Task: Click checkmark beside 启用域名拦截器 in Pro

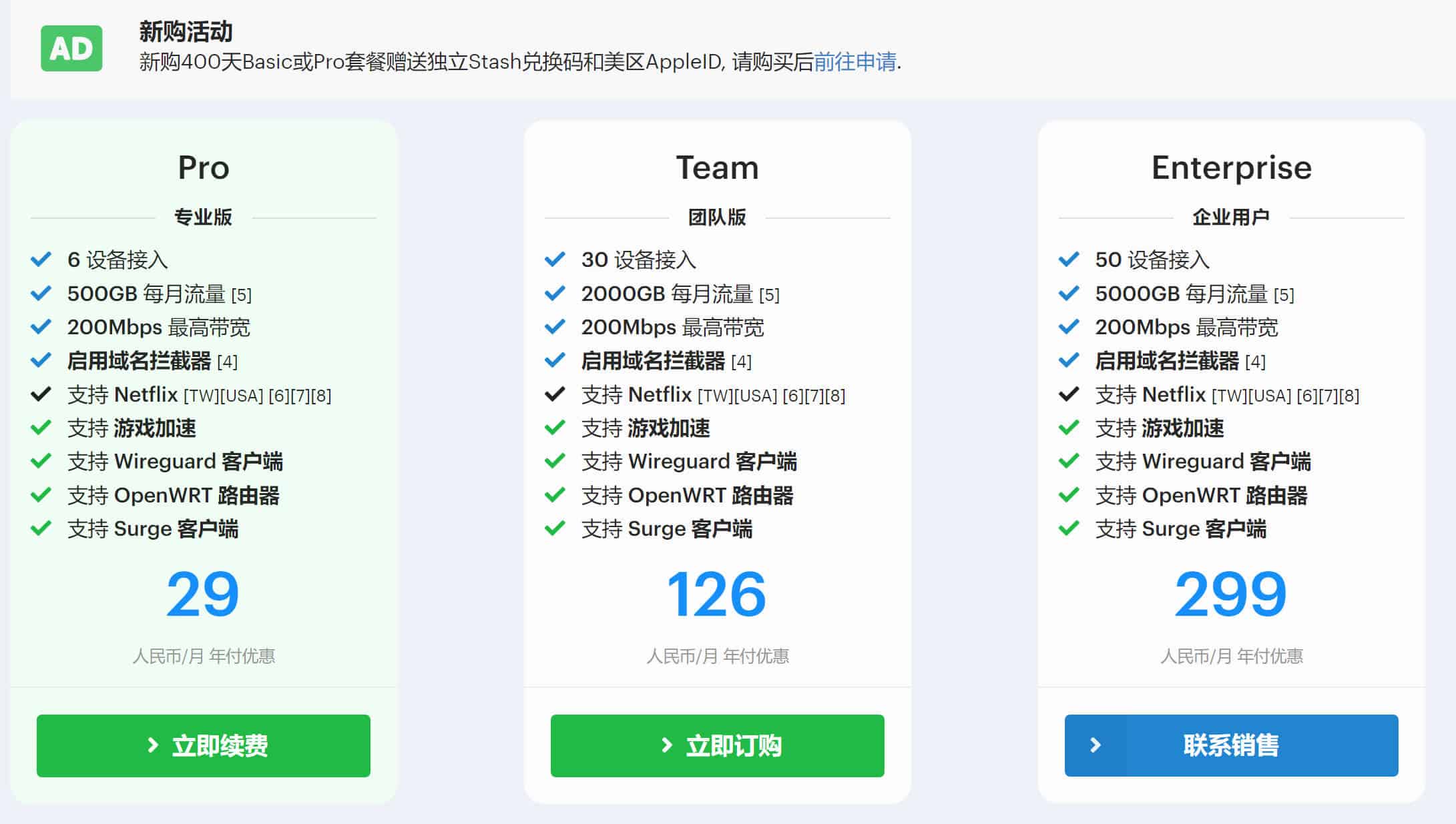Action: pos(41,360)
